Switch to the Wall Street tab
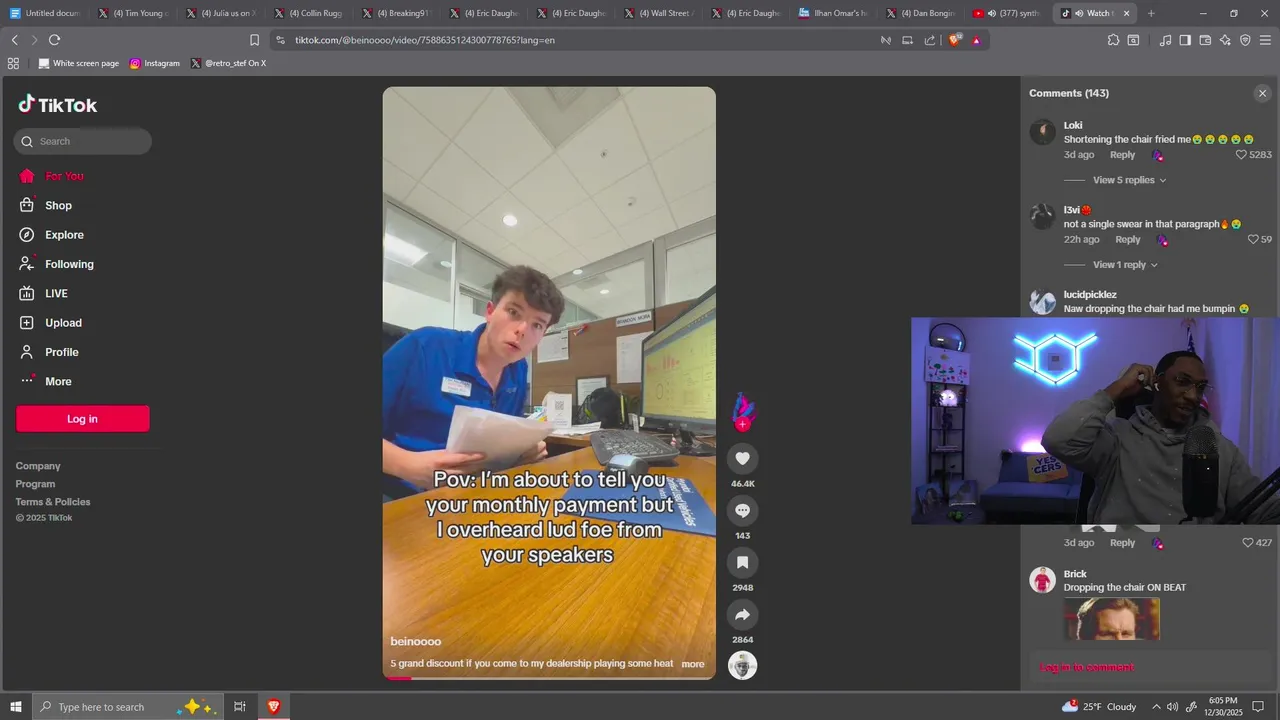Screen dimensions: 1280x720 (660, 13)
